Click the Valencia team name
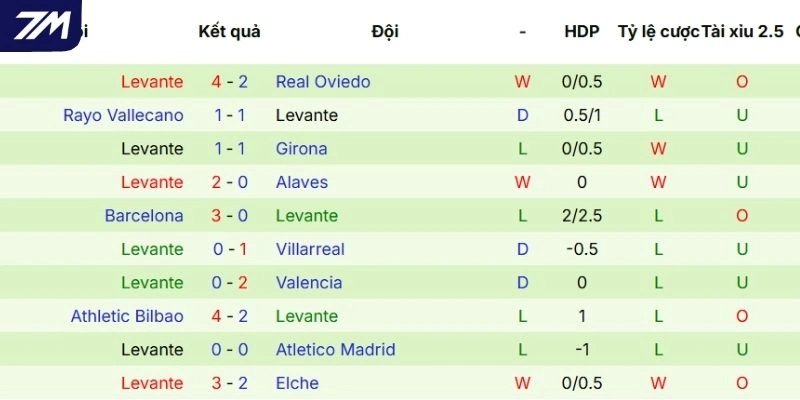 309,283
